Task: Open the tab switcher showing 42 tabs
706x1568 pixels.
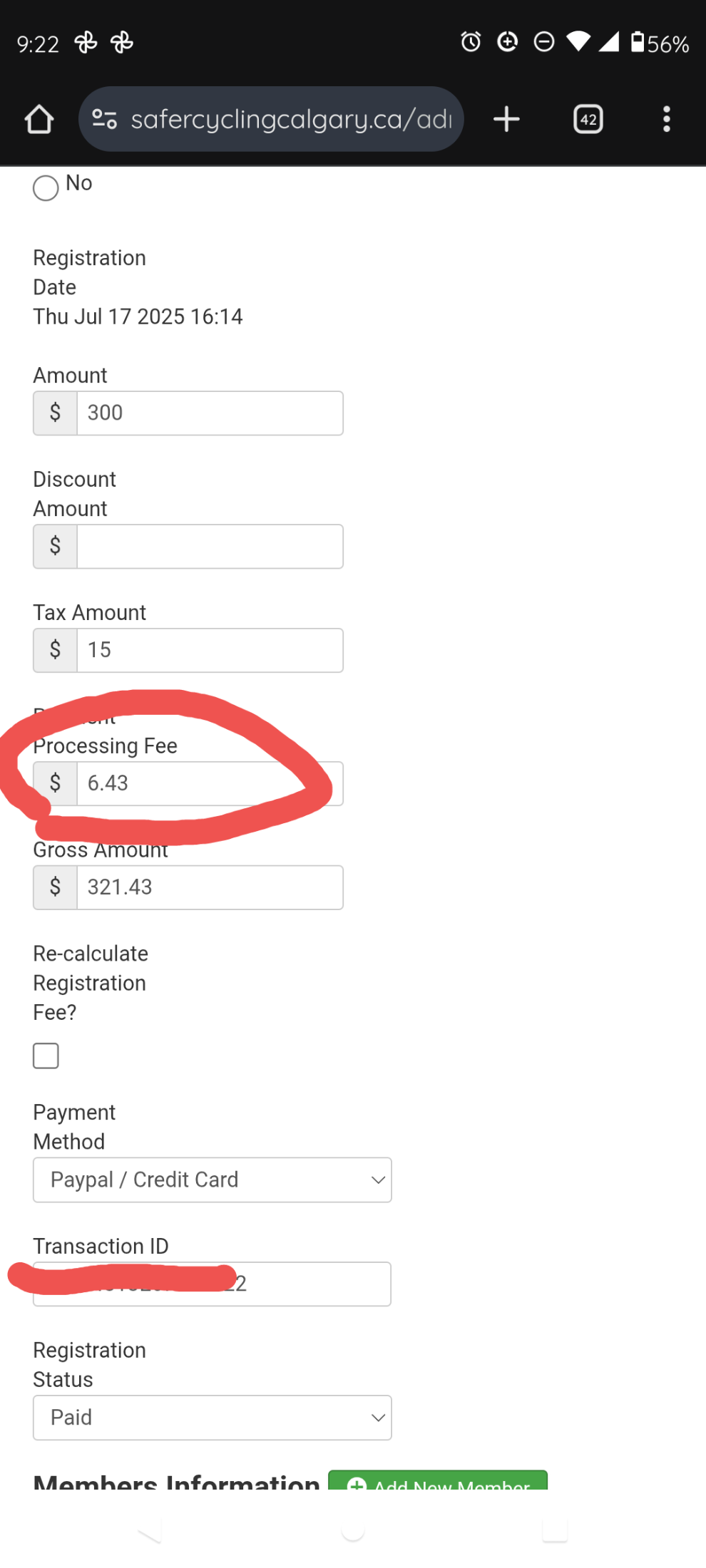Action: [588, 119]
